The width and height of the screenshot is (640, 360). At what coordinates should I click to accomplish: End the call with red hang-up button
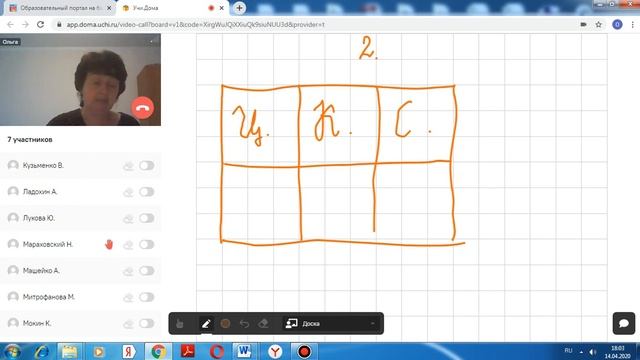[142, 108]
